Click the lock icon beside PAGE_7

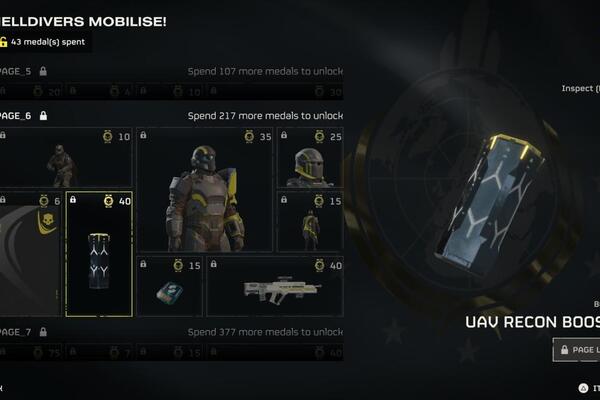(x=43, y=332)
